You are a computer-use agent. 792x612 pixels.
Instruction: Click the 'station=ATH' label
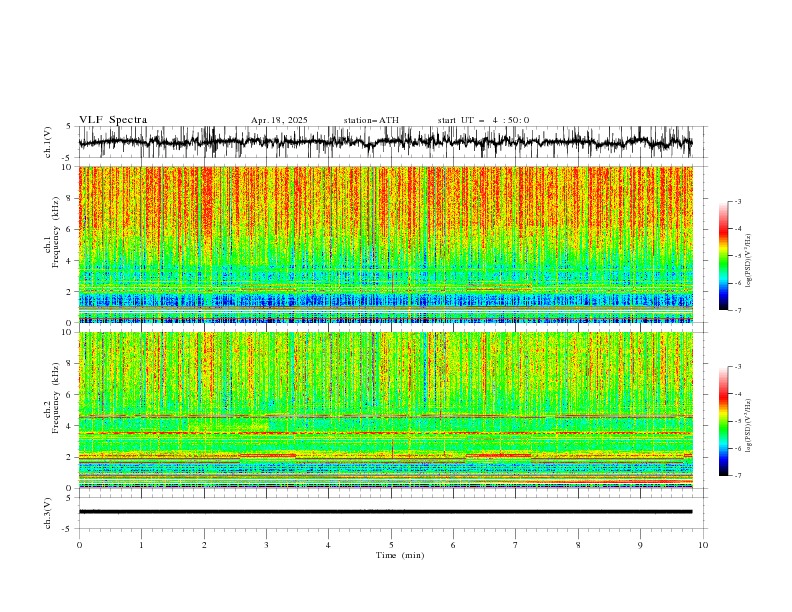[371, 120]
